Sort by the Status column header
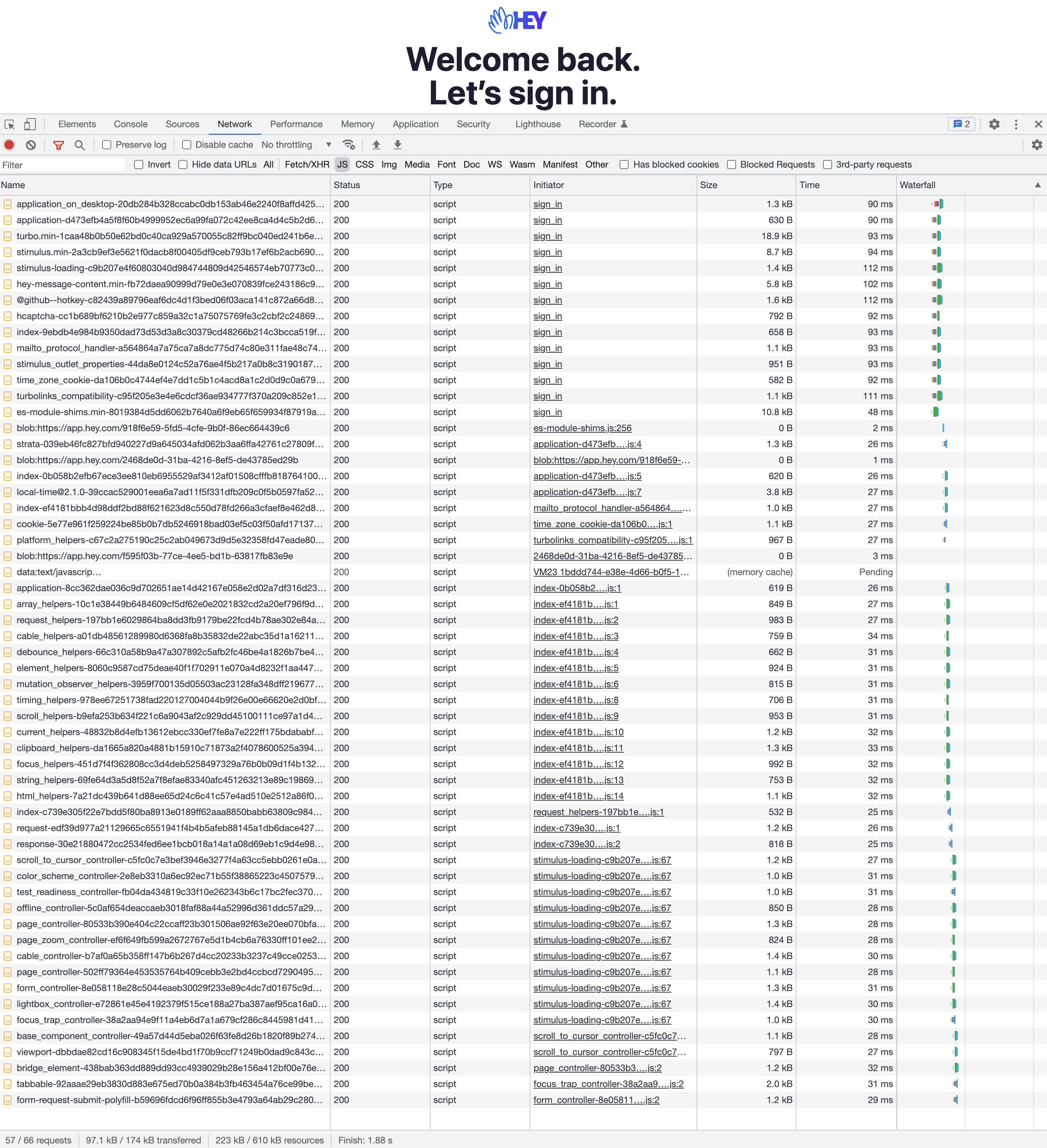 [379, 185]
